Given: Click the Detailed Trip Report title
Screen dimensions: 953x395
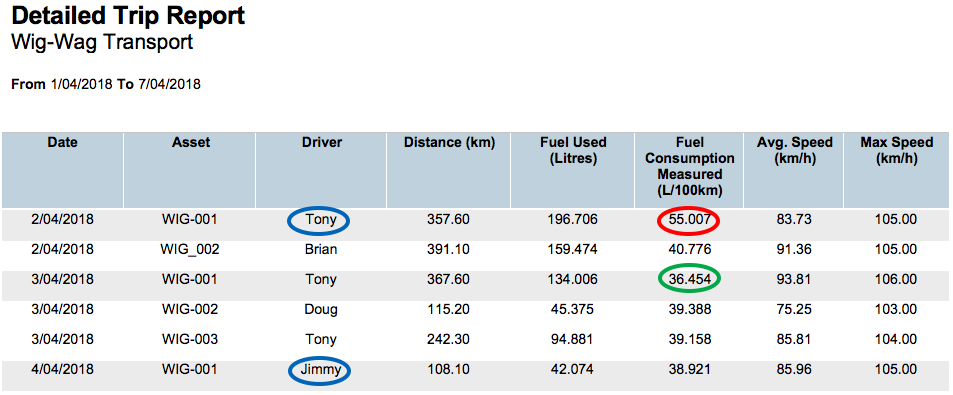Looking at the screenshot, I should pos(128,16).
